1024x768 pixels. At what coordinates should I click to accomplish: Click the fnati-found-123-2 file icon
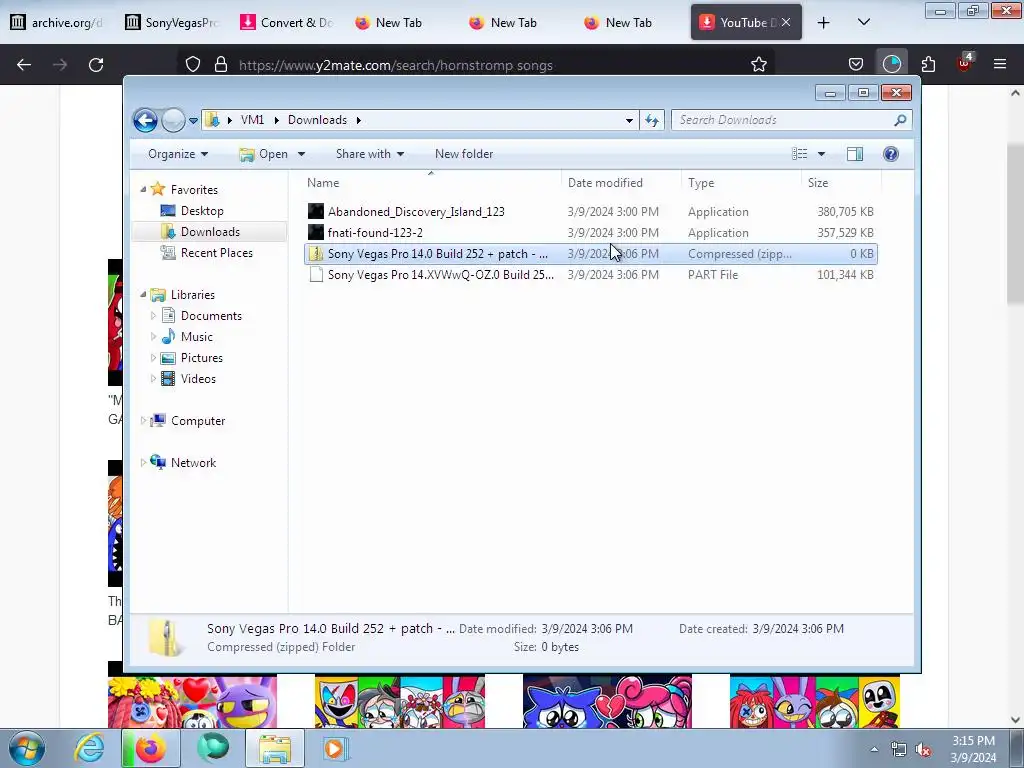tap(316, 232)
